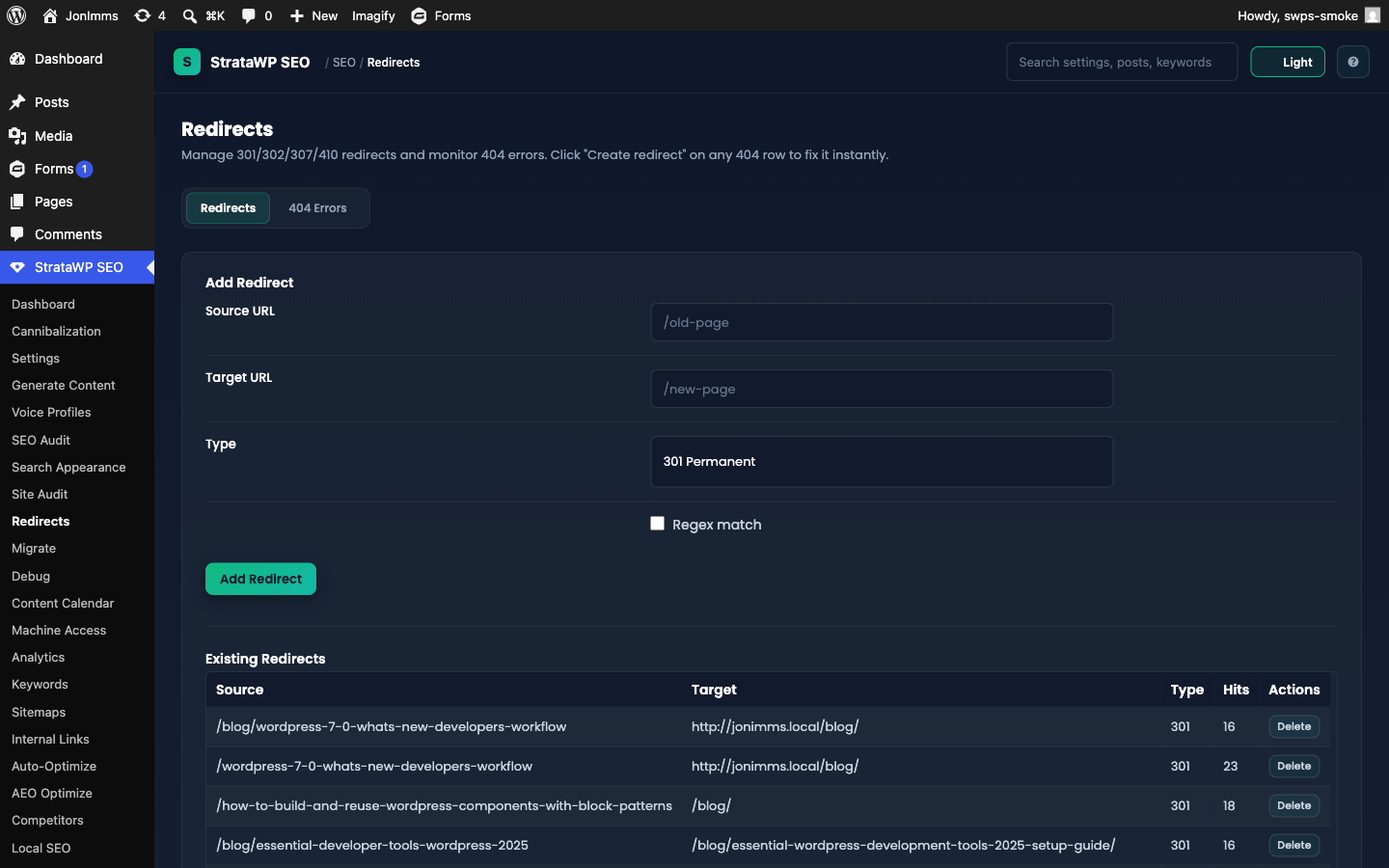The image size is (1389, 868).
Task: Click the Target column header
Action: pos(714,690)
